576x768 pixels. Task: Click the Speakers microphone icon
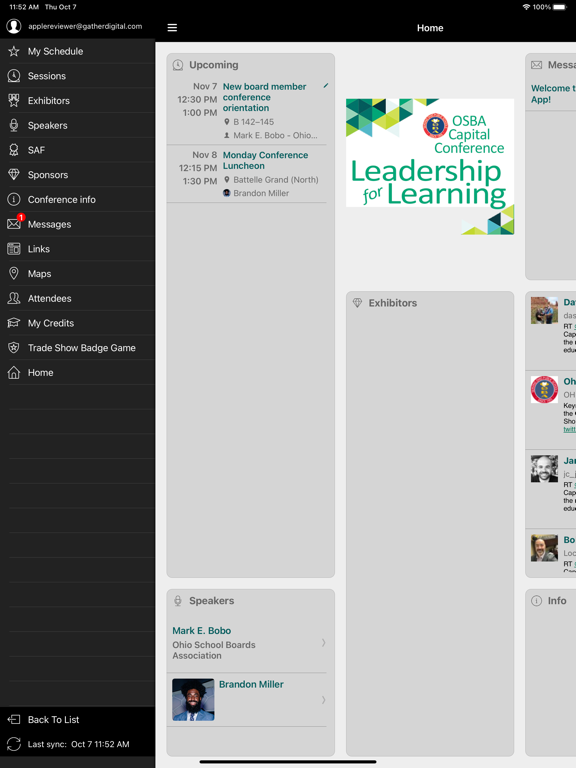tap(14, 125)
